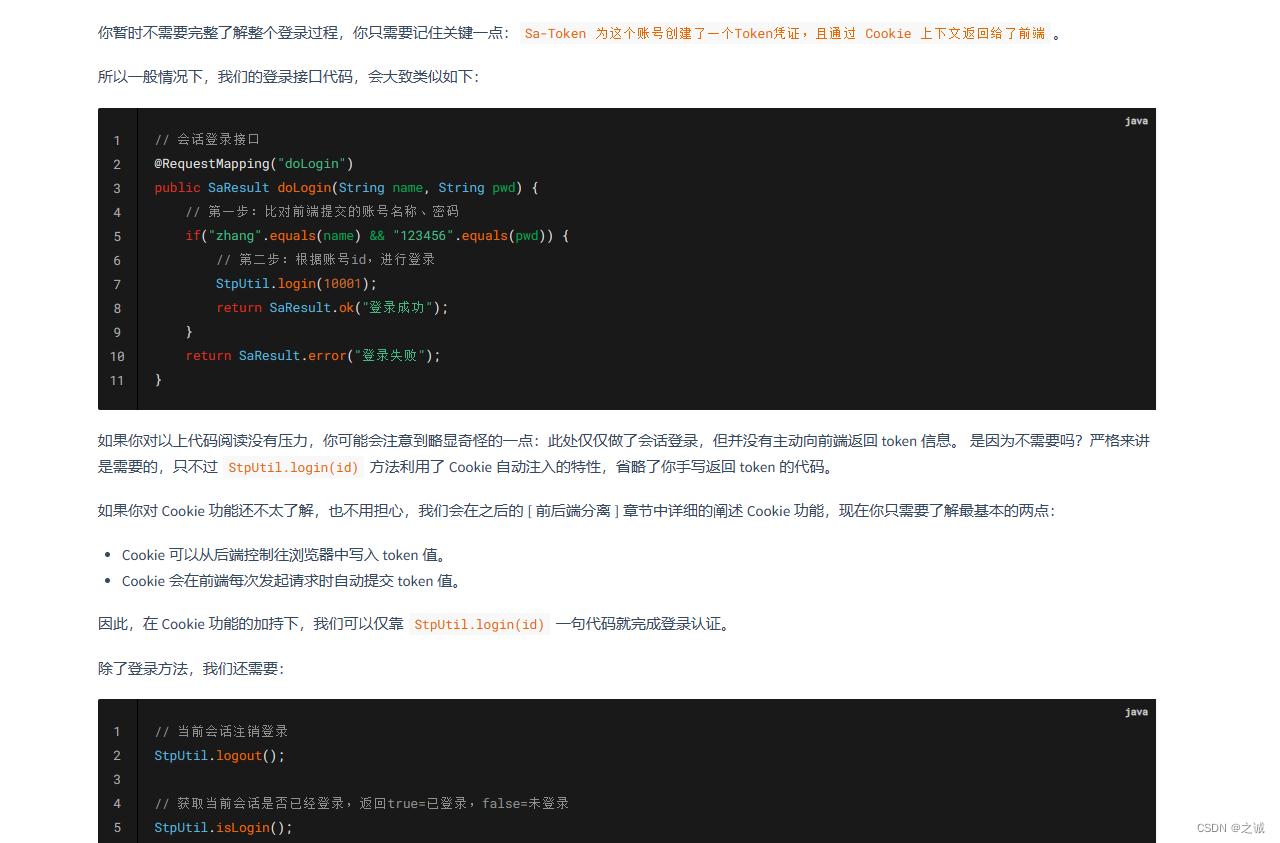Click inline code StpUtil.login(id) after "我们可以仅靠"

[x=480, y=625]
